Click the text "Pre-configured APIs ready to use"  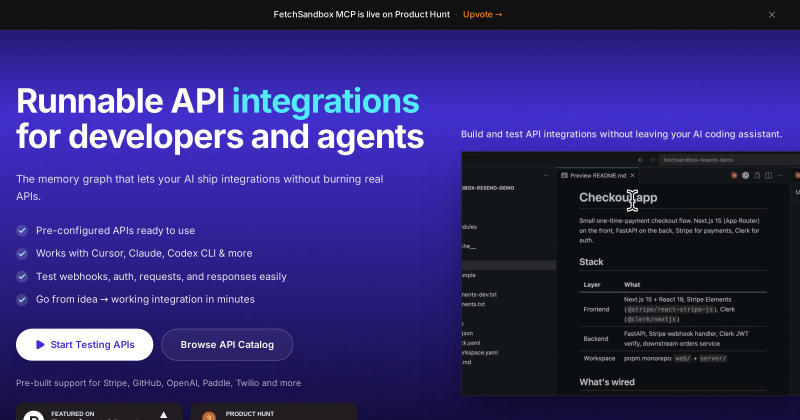click(115, 231)
